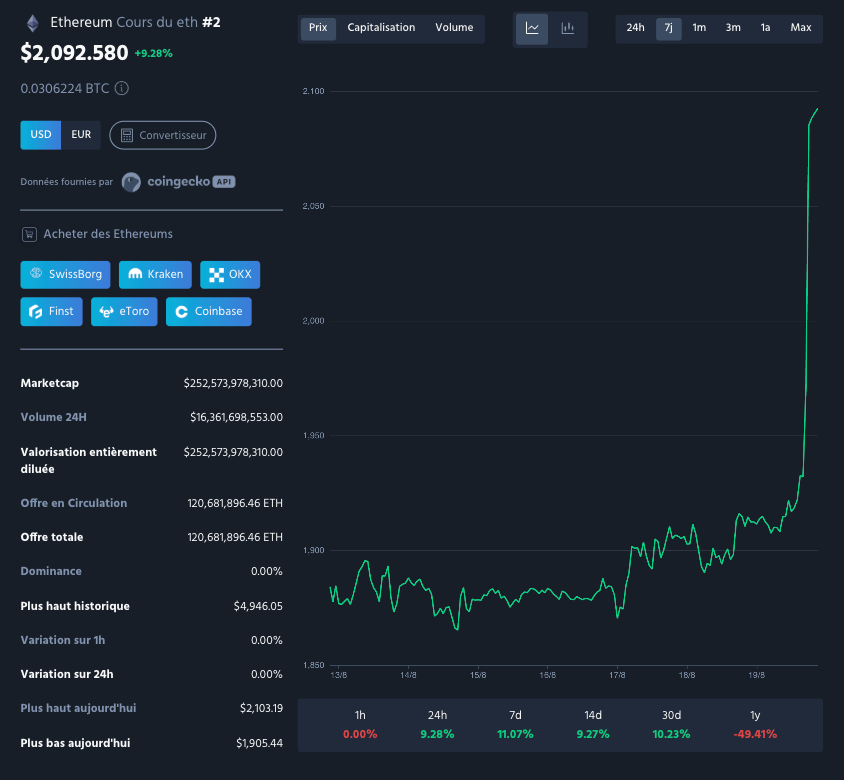
Task: Switch to the Volume tab
Action: point(454,28)
